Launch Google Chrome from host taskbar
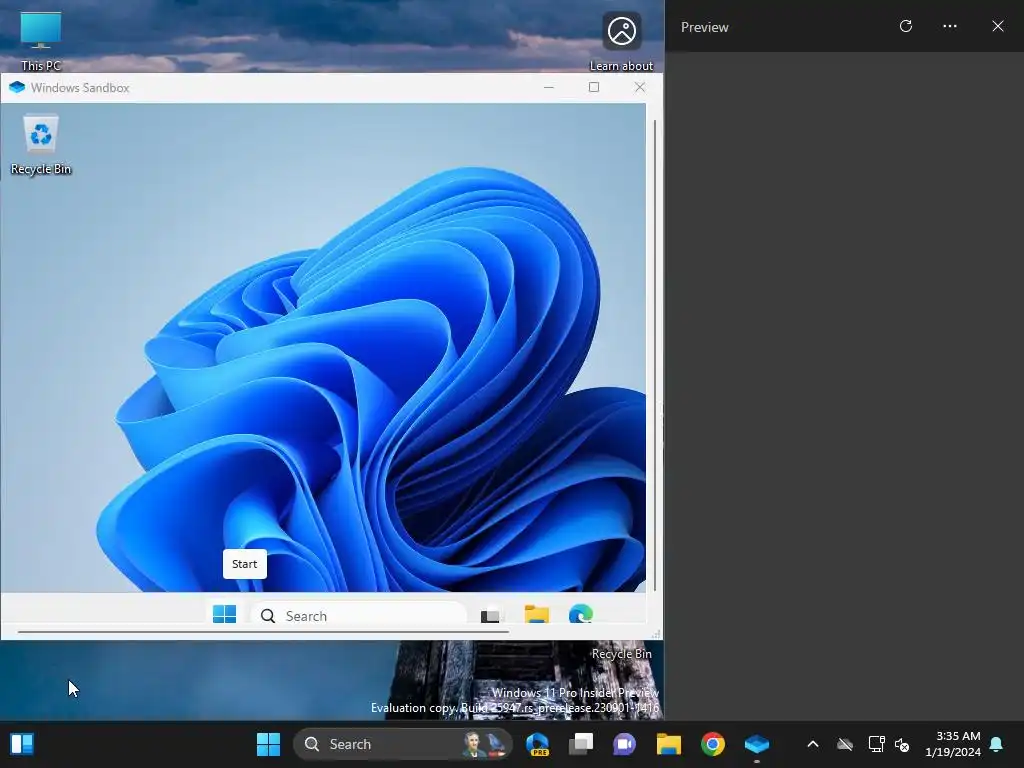 712,744
